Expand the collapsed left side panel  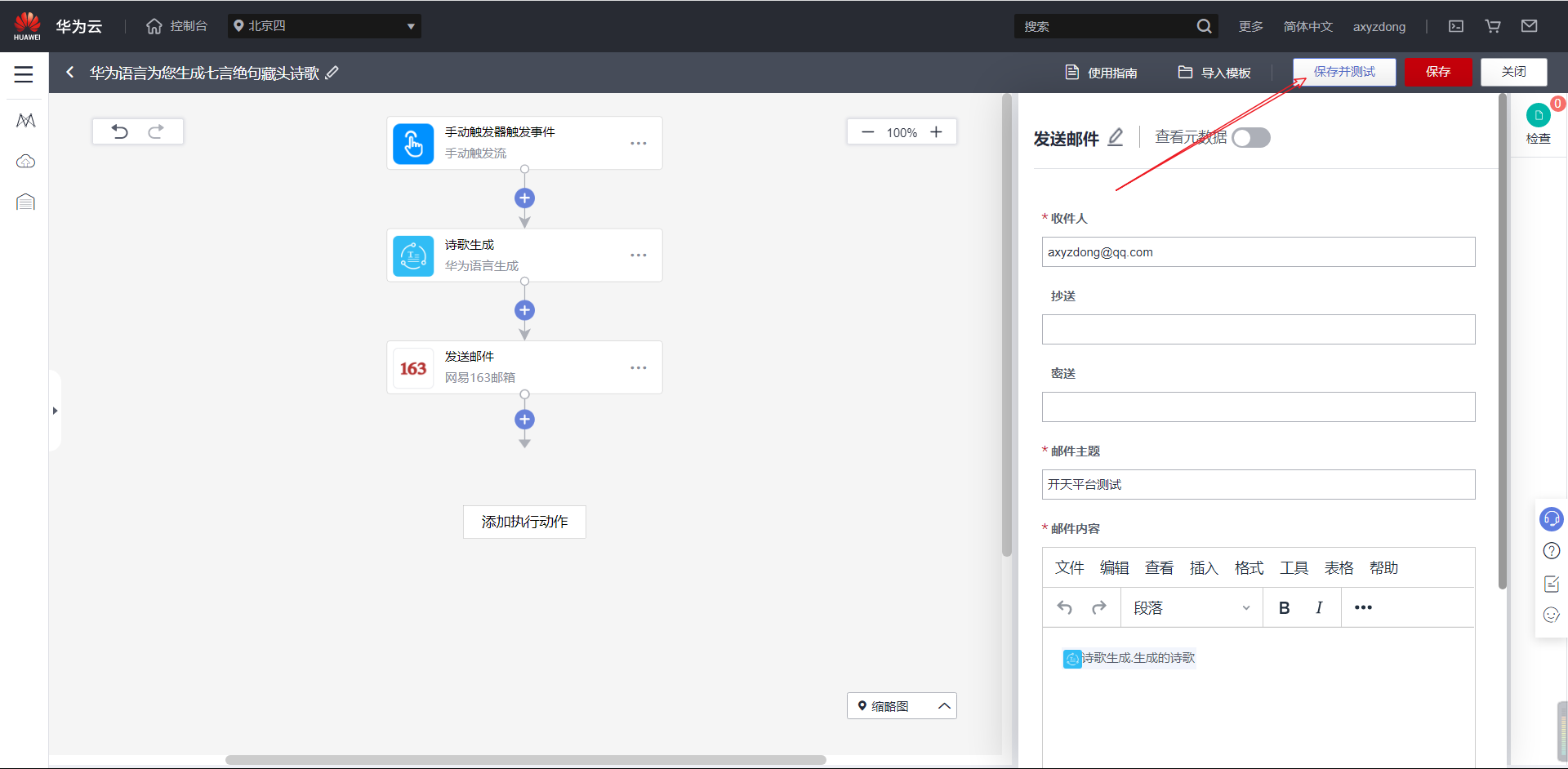55,411
